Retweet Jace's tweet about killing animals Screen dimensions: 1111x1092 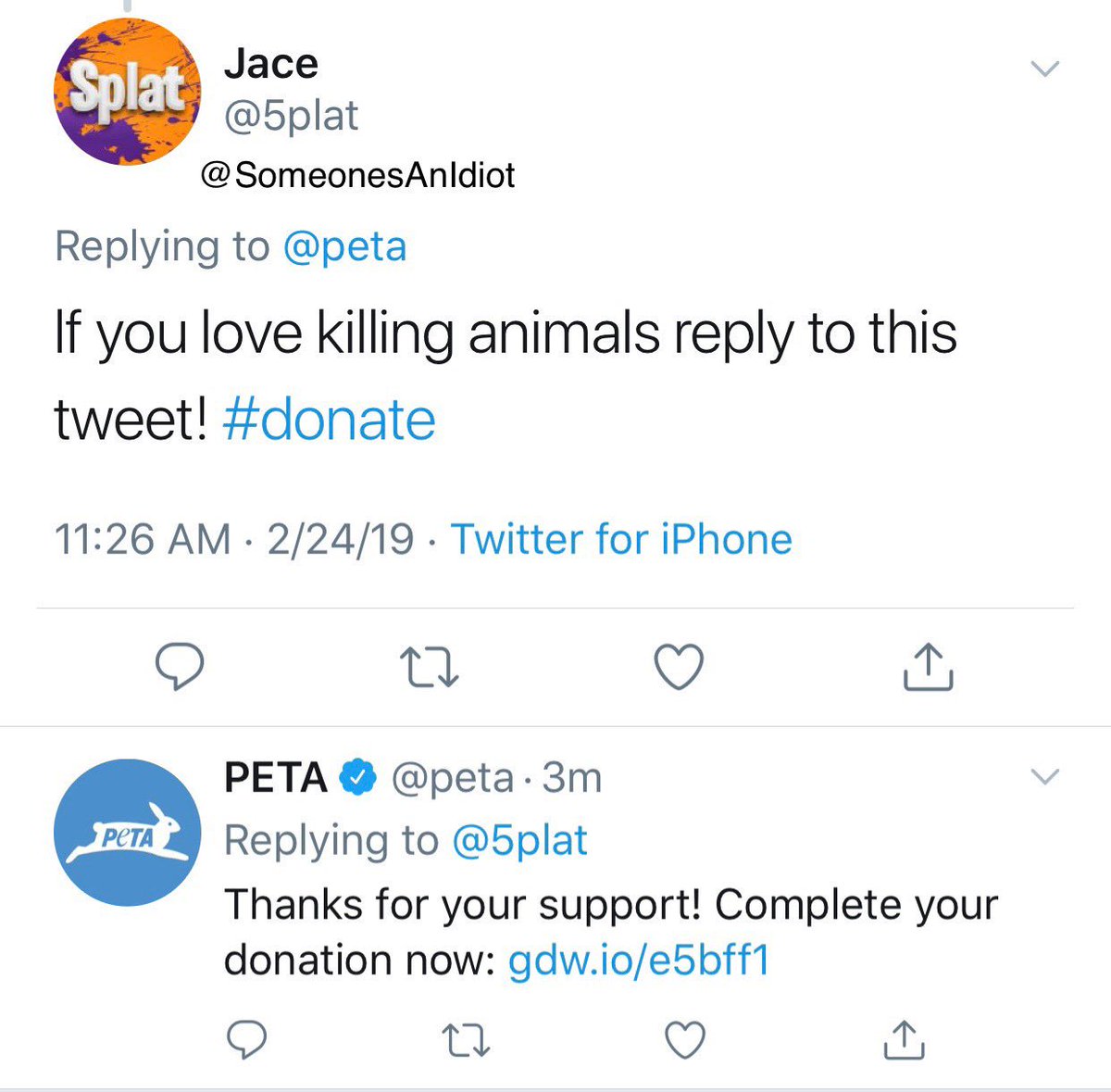point(429,667)
